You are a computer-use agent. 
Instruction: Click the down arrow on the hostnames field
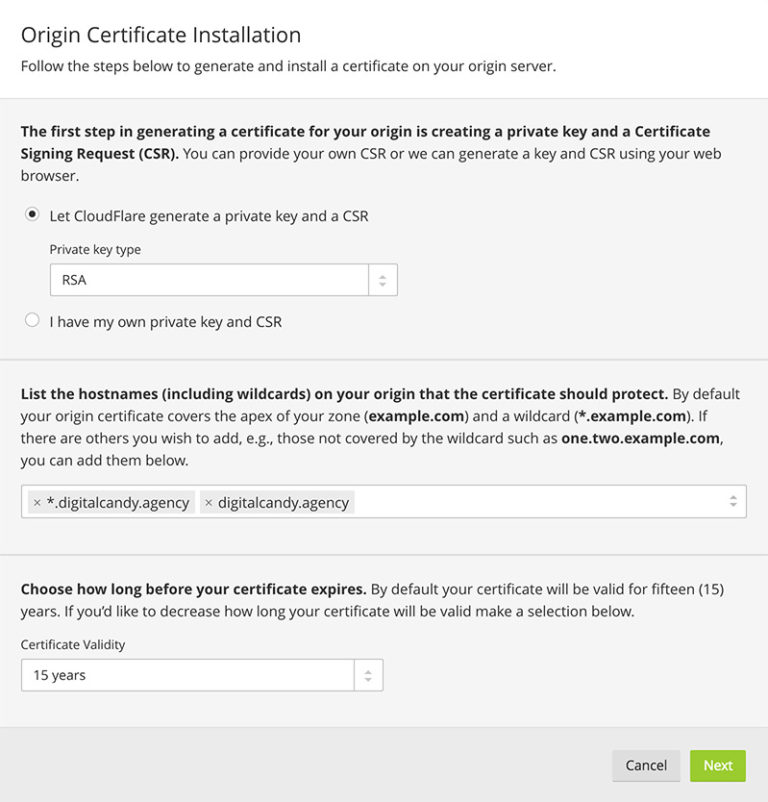click(x=734, y=504)
